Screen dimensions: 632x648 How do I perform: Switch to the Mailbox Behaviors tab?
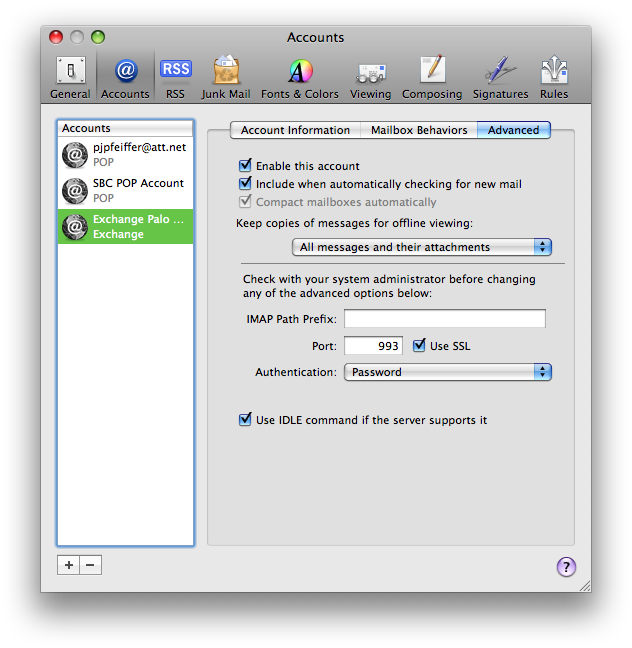419,130
